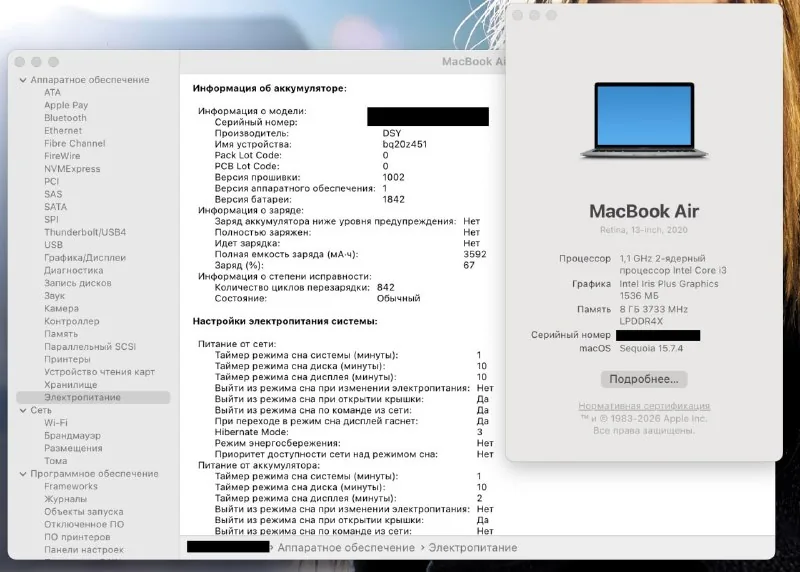Select Панели настроек in the sidebar
The height and width of the screenshot is (572, 800).
(x=84, y=550)
